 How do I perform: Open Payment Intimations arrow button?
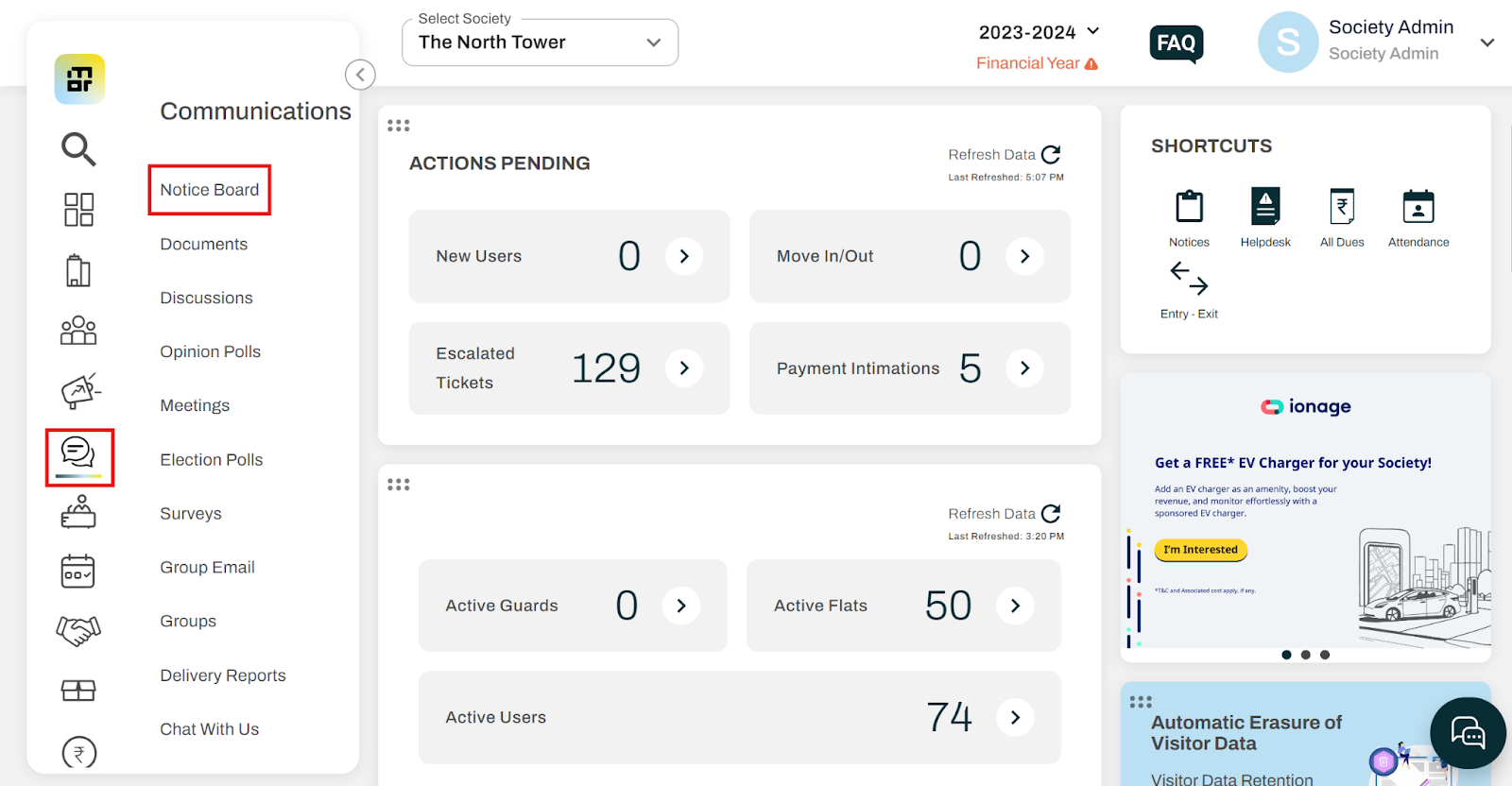(x=1024, y=367)
